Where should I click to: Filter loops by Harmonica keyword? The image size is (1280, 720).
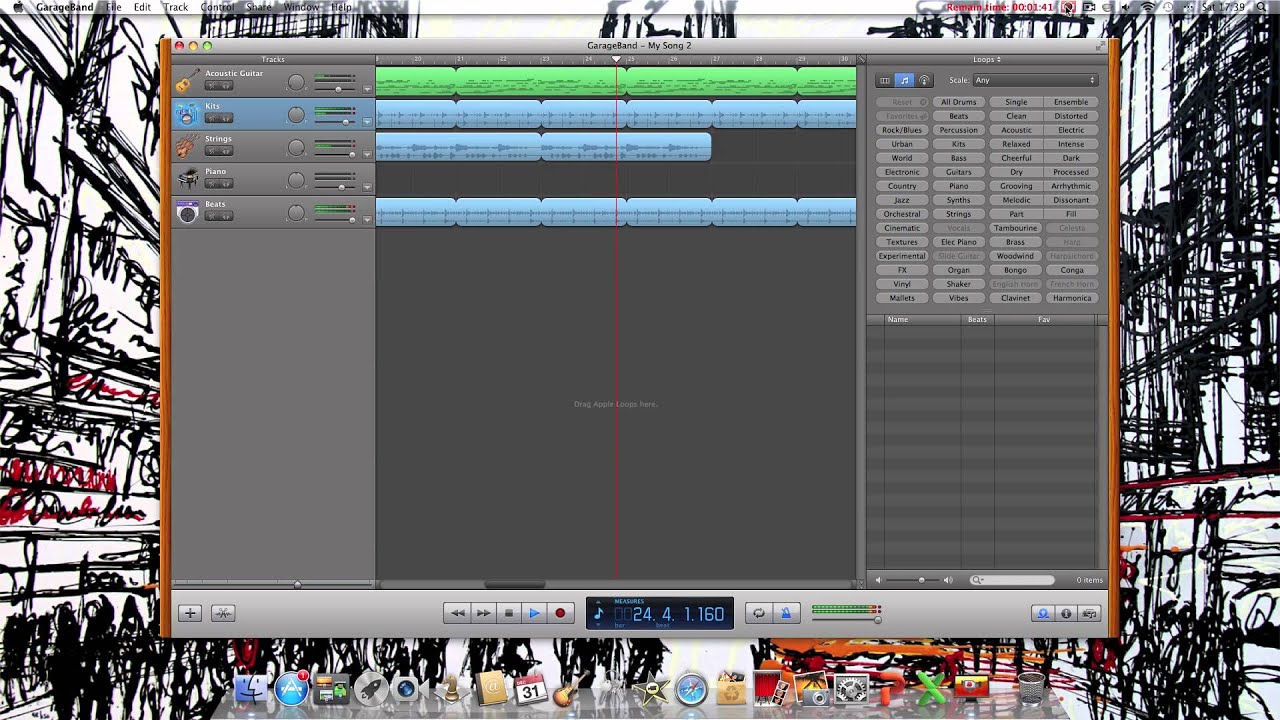tap(1072, 298)
